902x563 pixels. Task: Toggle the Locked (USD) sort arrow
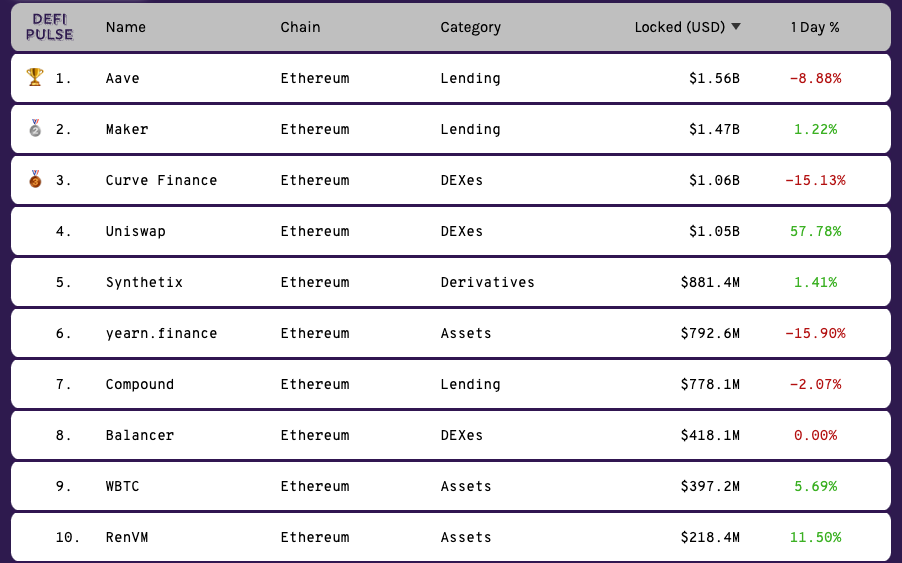tap(736, 26)
